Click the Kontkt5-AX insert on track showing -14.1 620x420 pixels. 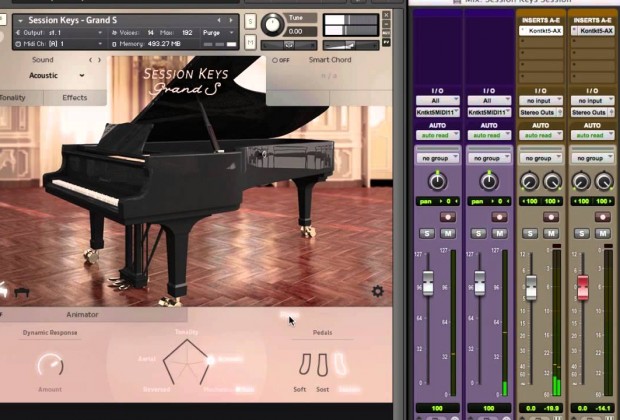(x=592, y=31)
